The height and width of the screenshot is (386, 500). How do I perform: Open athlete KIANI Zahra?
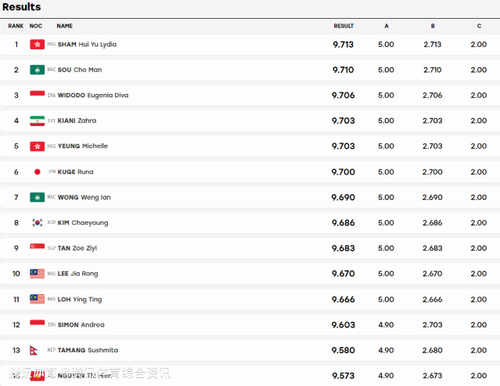coord(77,121)
